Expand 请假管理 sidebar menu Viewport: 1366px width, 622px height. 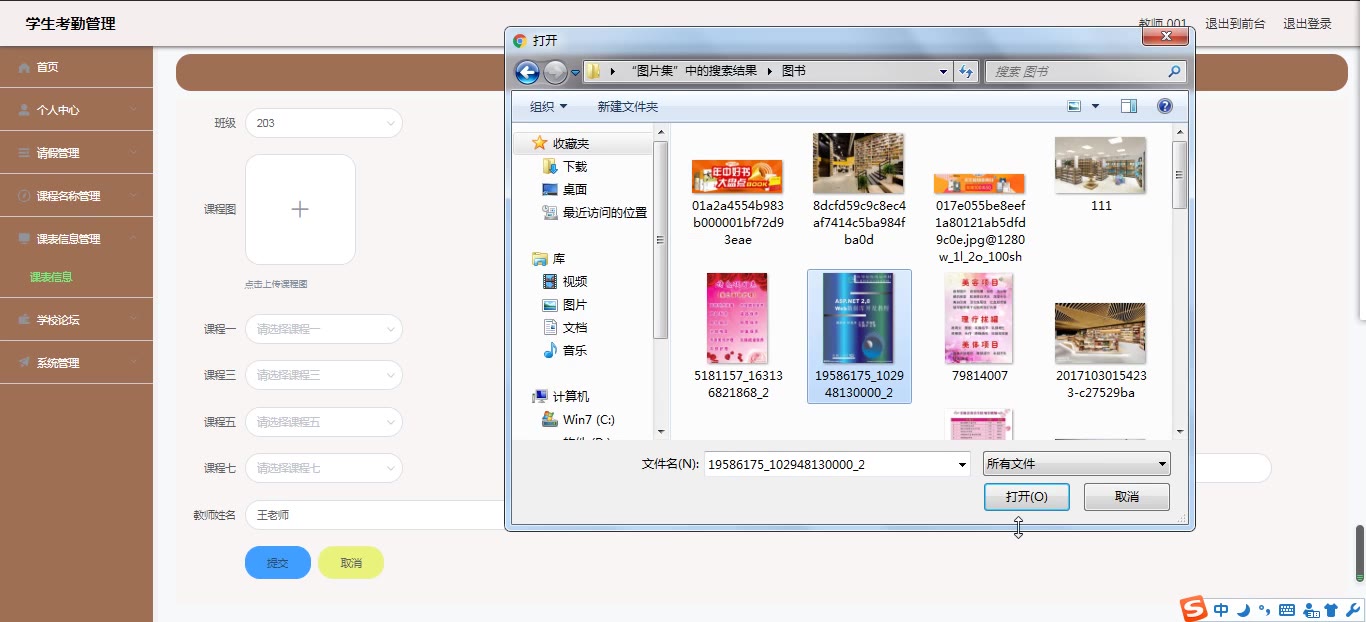click(x=76, y=153)
